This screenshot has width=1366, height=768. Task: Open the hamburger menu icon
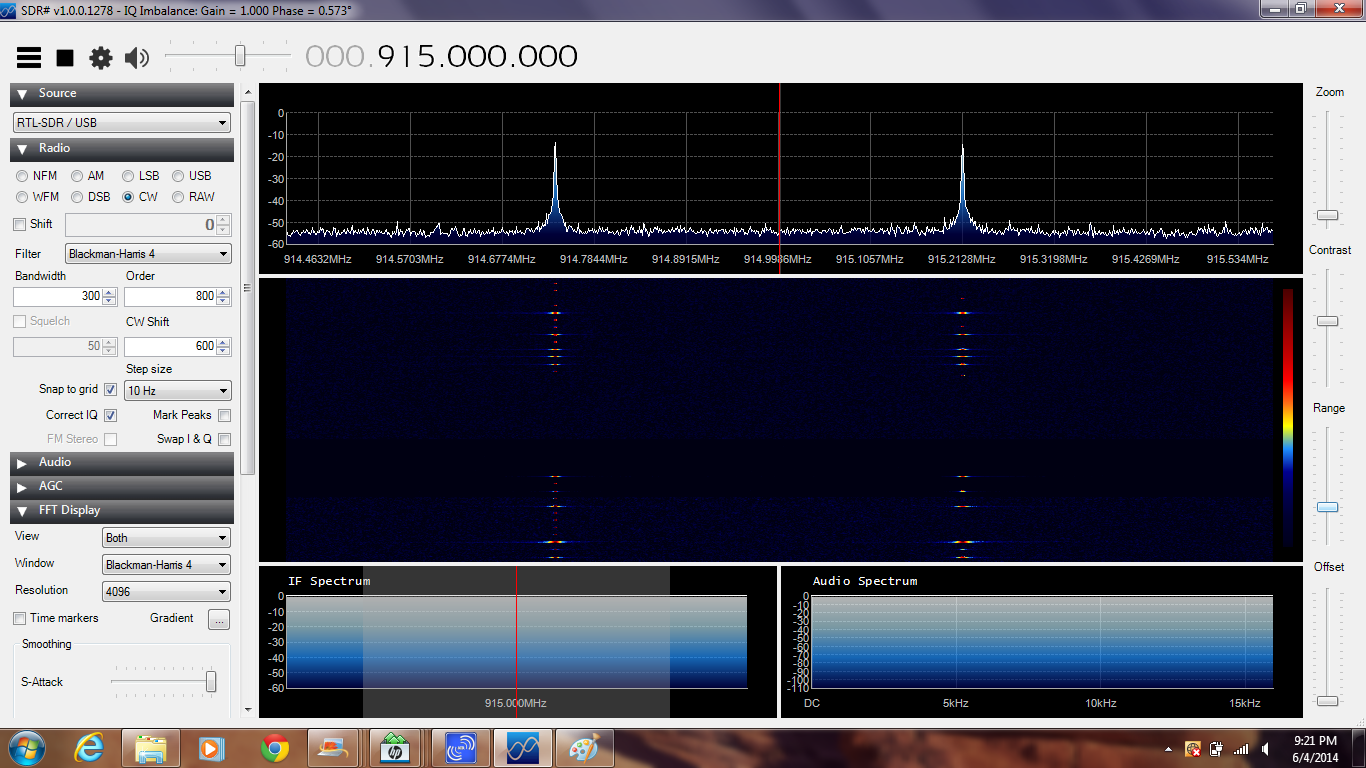click(29, 58)
